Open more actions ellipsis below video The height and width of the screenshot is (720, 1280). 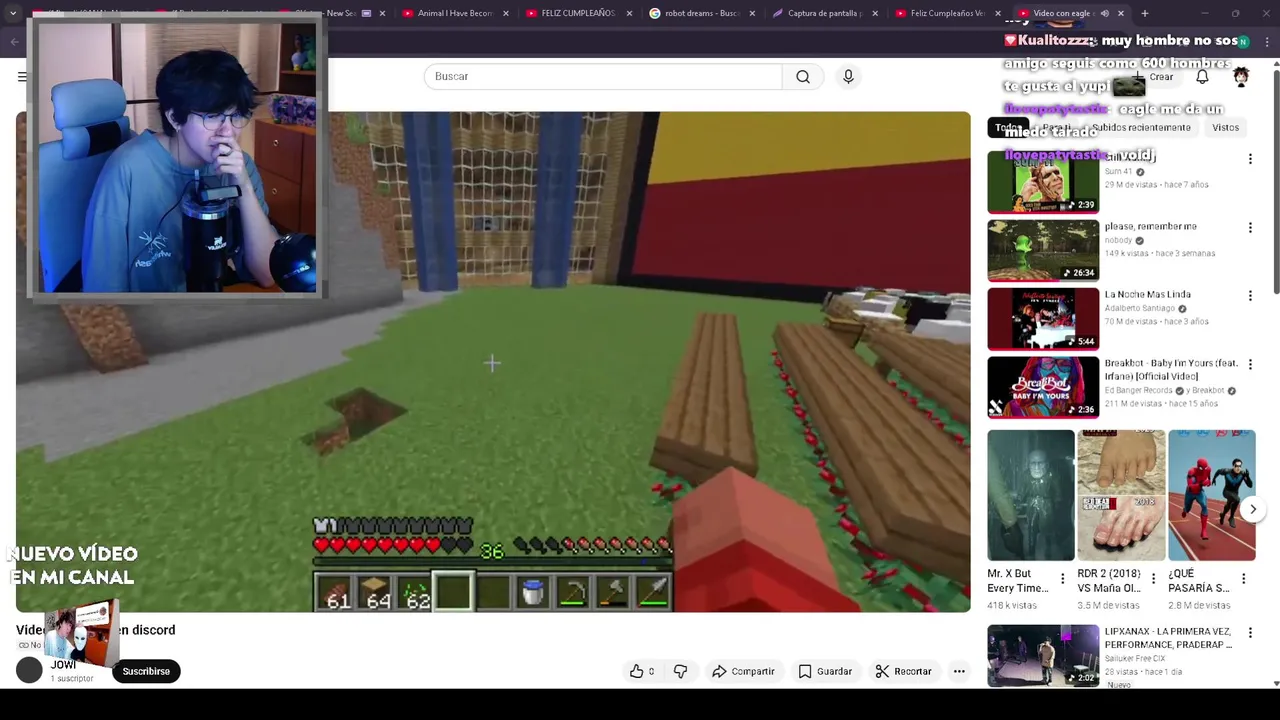point(959,671)
